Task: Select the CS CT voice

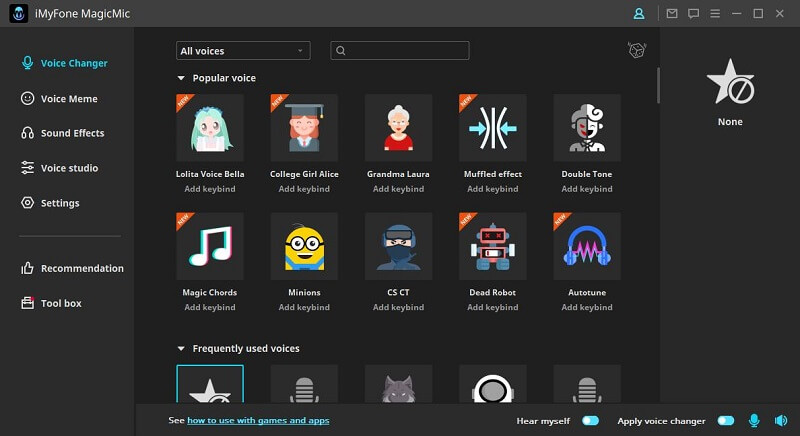Action: tap(398, 246)
